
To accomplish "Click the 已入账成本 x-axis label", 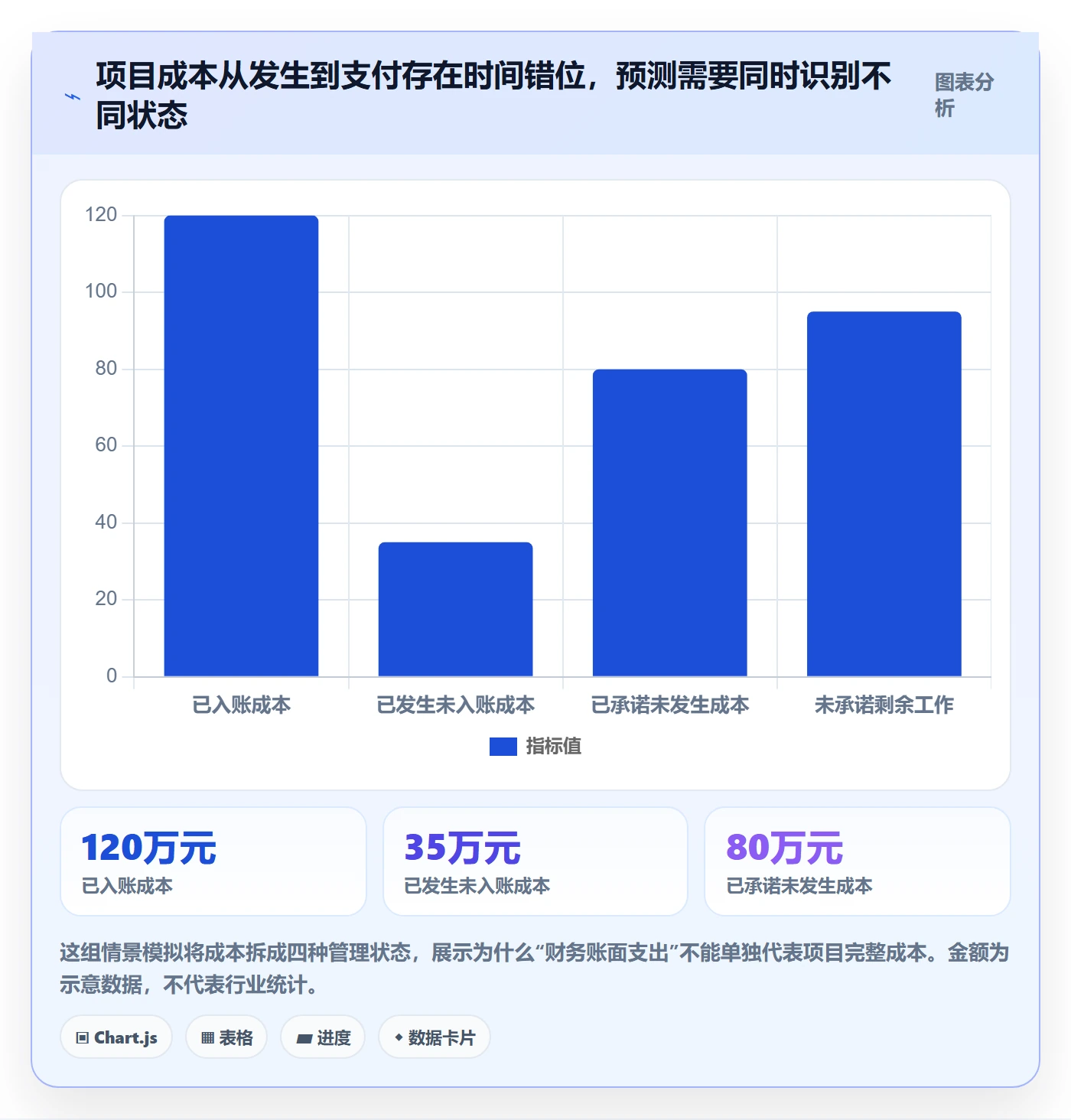I will [241, 705].
